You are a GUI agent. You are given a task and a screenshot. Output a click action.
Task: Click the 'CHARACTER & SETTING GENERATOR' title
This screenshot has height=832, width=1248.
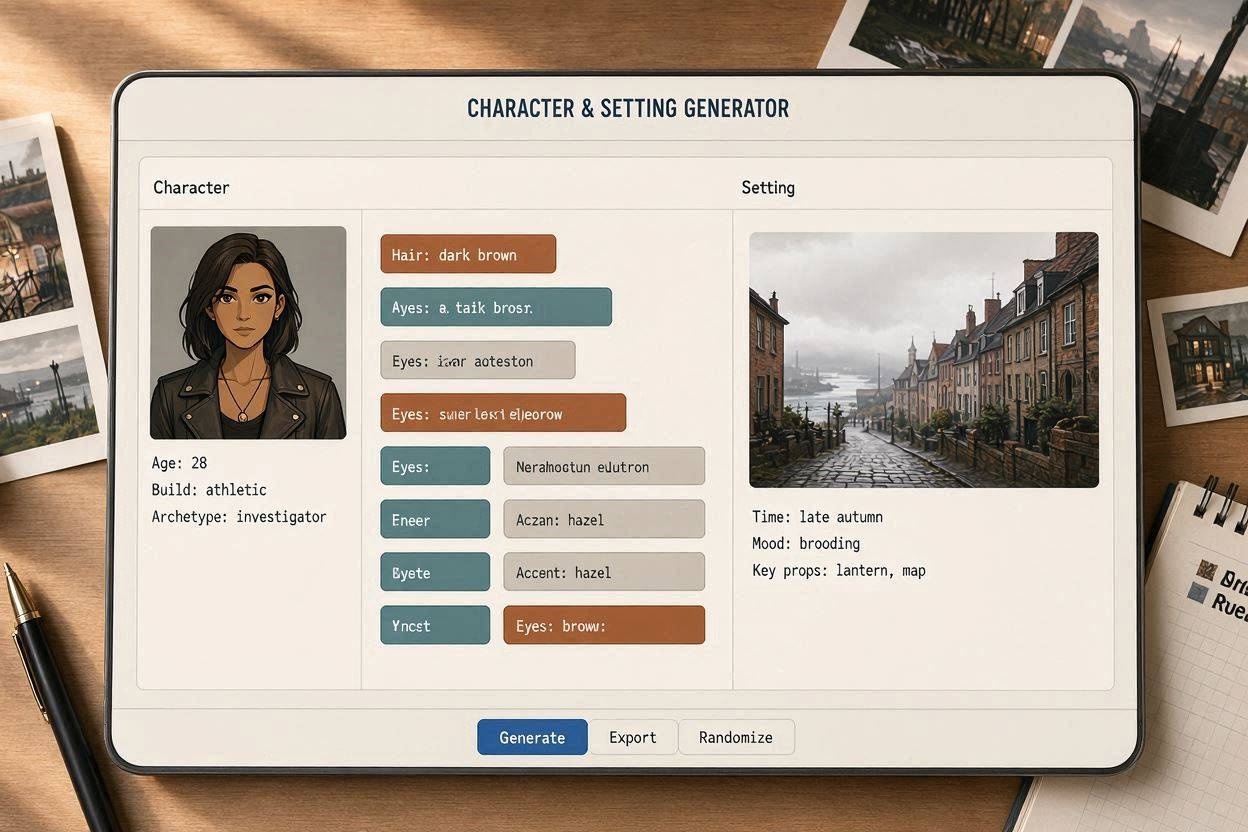628,108
